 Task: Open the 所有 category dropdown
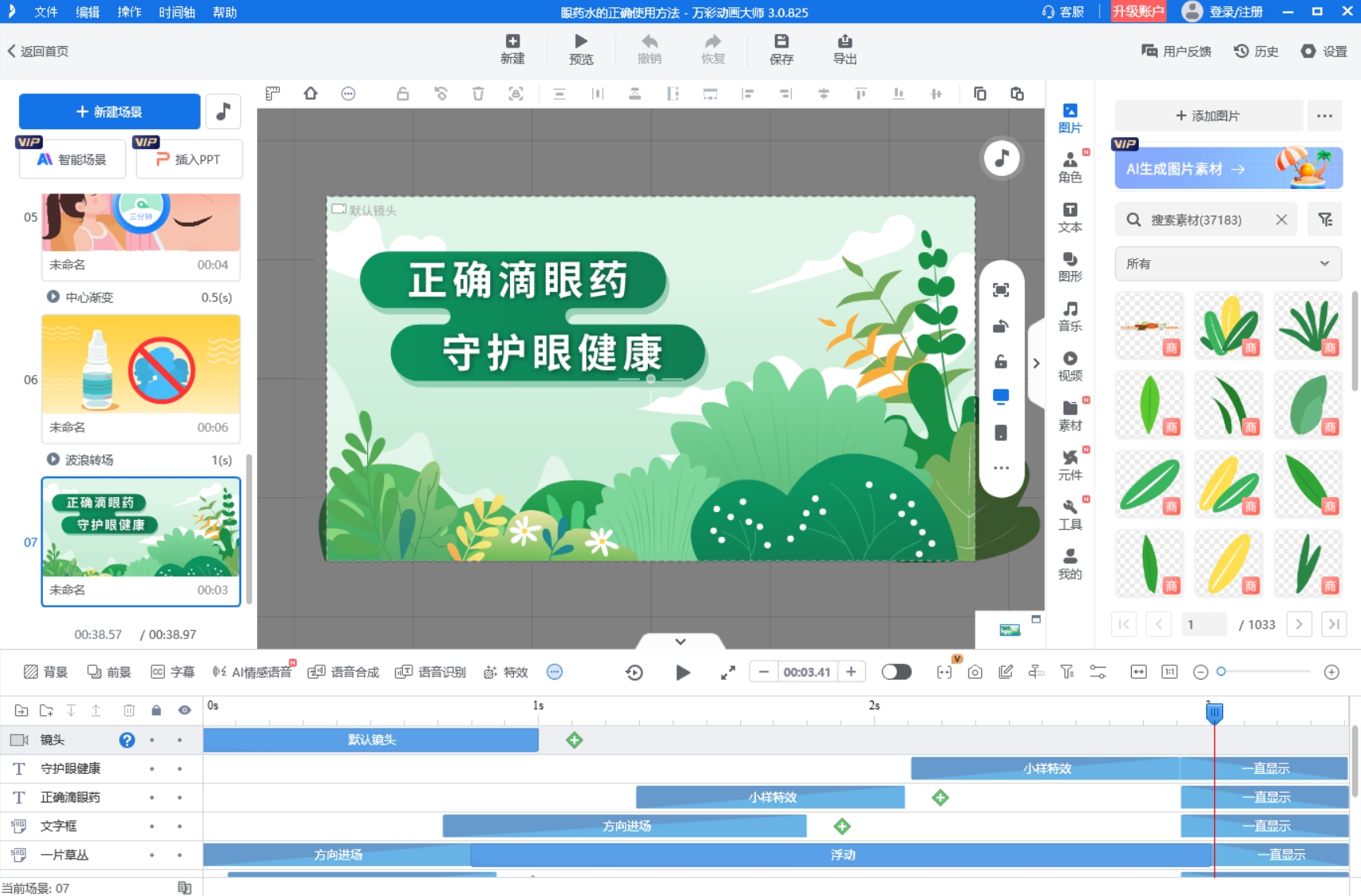point(1225,262)
